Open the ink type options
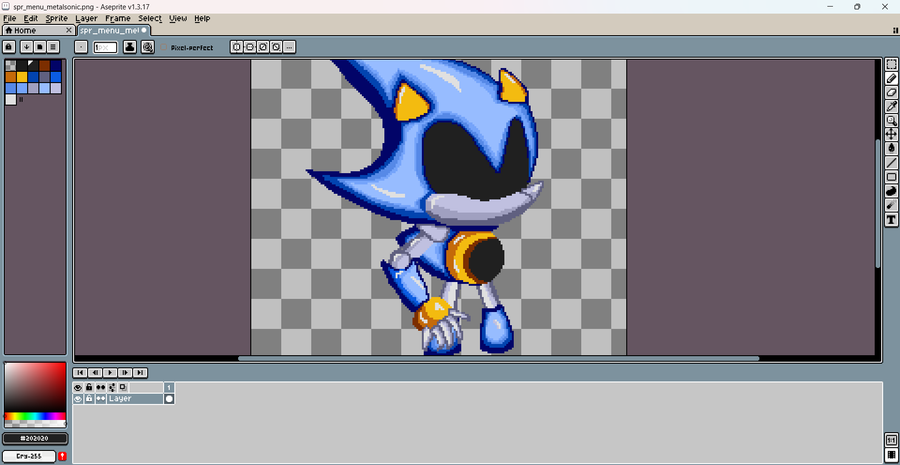Image resolution: width=900 pixels, height=465 pixels. pos(130,47)
